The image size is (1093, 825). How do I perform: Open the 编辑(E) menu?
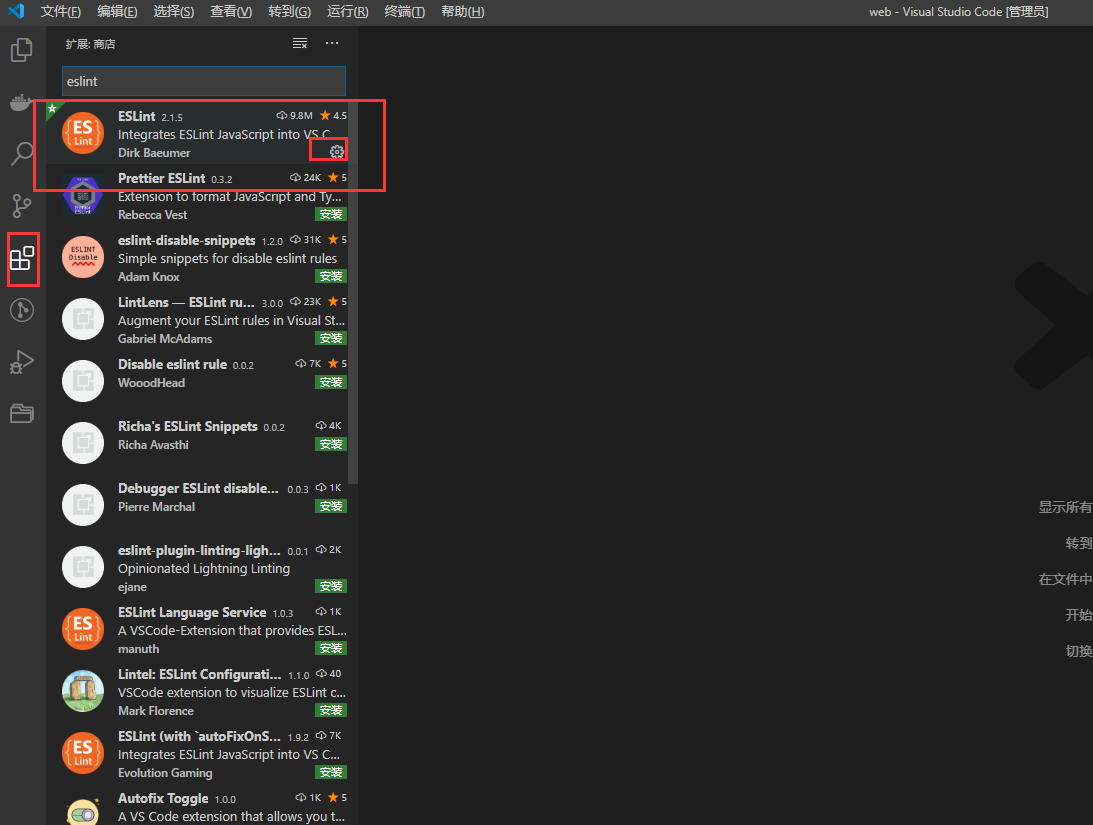click(x=117, y=12)
